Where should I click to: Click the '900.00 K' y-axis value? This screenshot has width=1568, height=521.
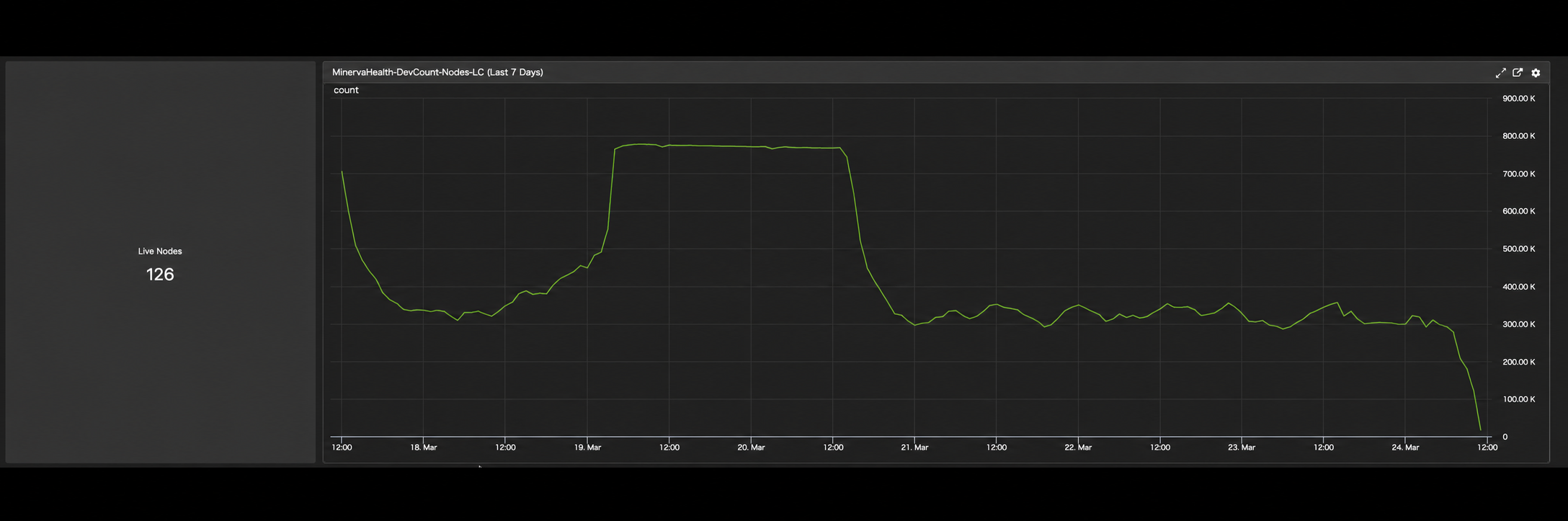coord(1519,99)
